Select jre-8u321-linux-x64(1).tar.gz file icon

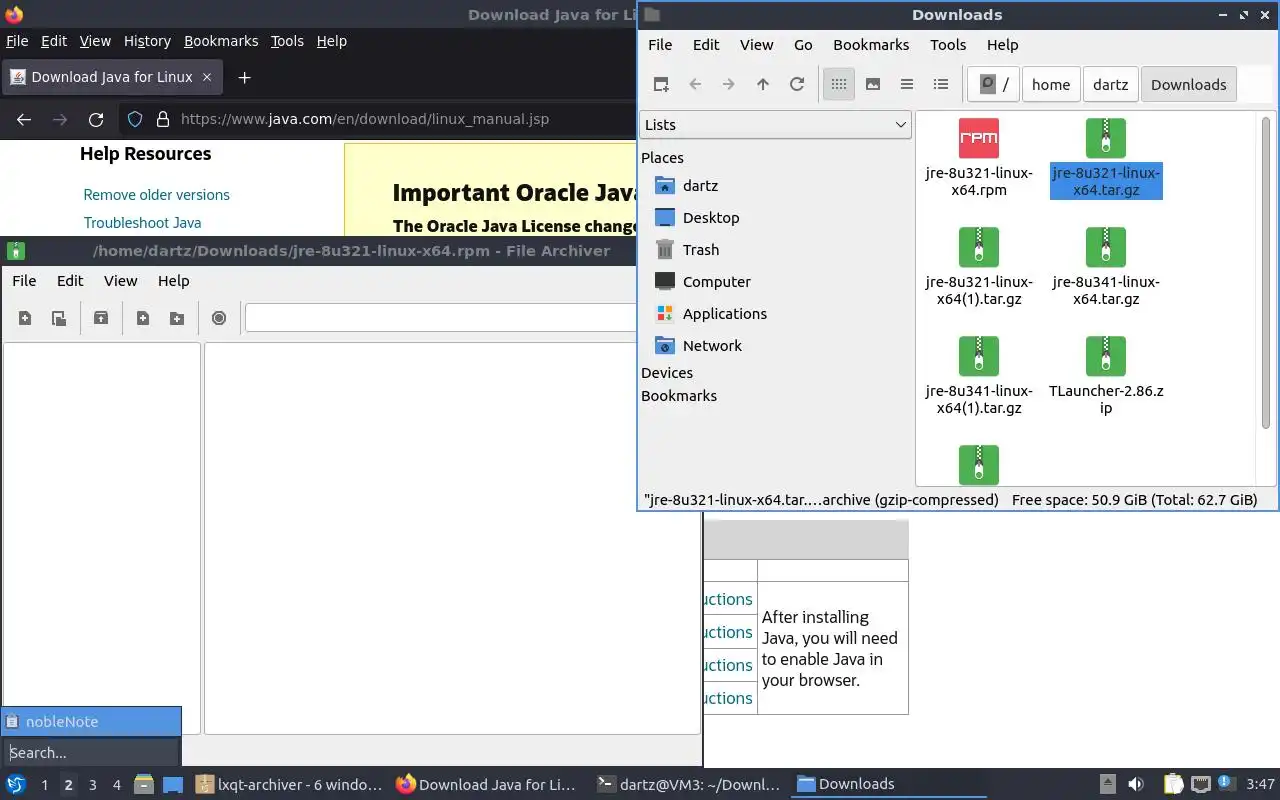click(x=979, y=247)
